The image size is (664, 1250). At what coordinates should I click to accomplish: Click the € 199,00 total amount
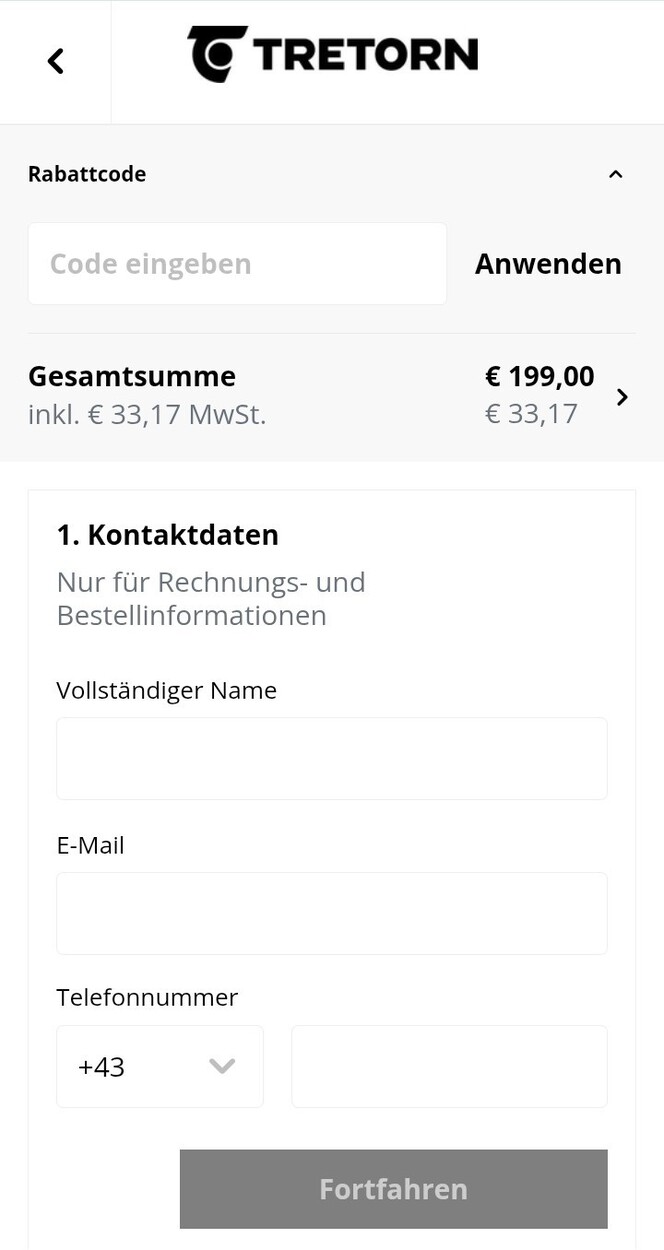pyautogui.click(x=540, y=377)
